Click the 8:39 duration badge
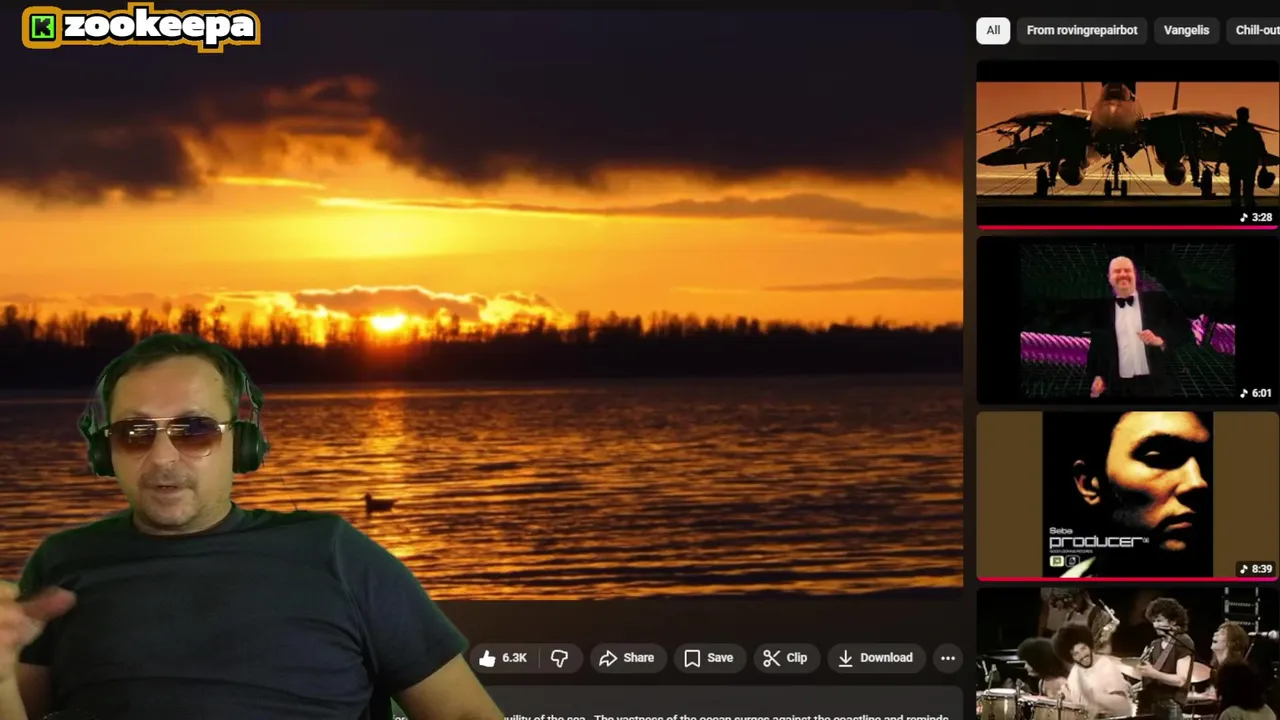The height and width of the screenshot is (720, 1280). click(x=1256, y=569)
